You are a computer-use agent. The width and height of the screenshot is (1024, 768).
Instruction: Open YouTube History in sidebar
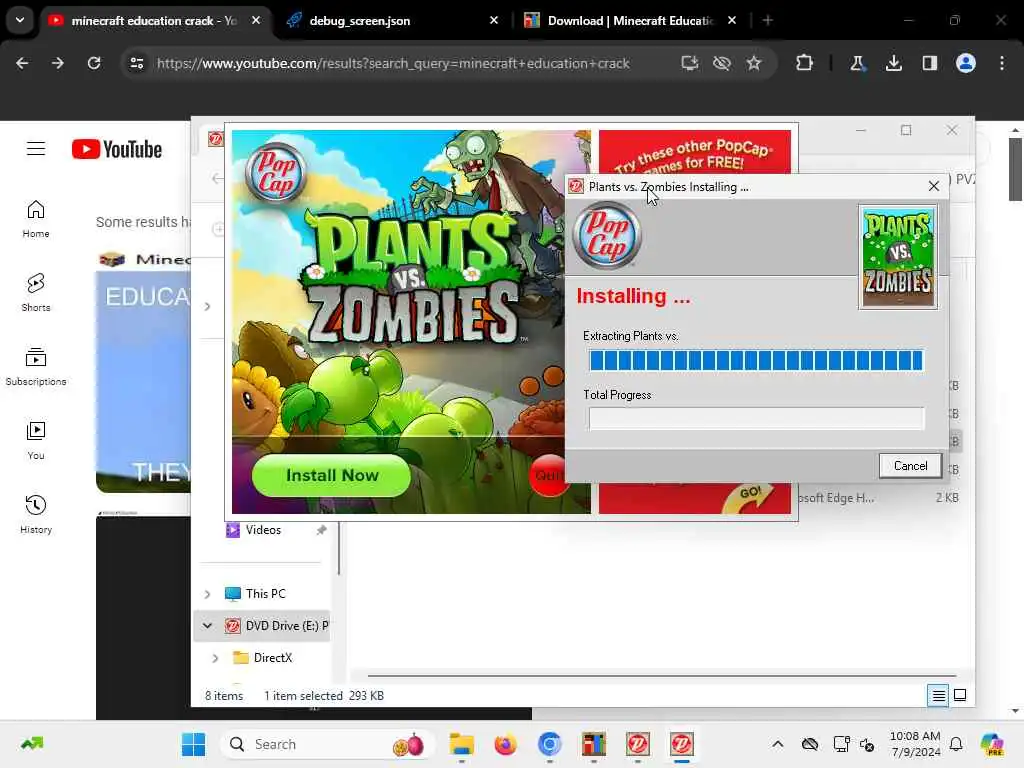coord(36,515)
